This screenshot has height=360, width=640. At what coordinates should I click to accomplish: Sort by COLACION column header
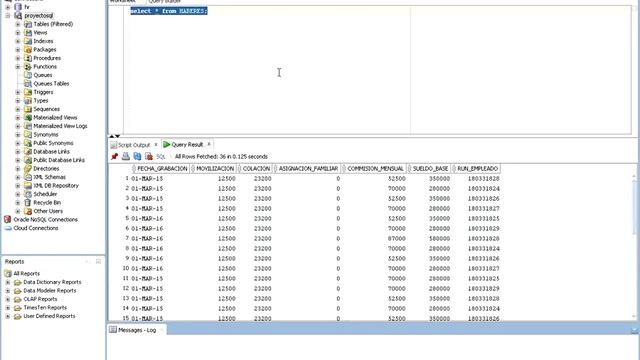click(256, 169)
